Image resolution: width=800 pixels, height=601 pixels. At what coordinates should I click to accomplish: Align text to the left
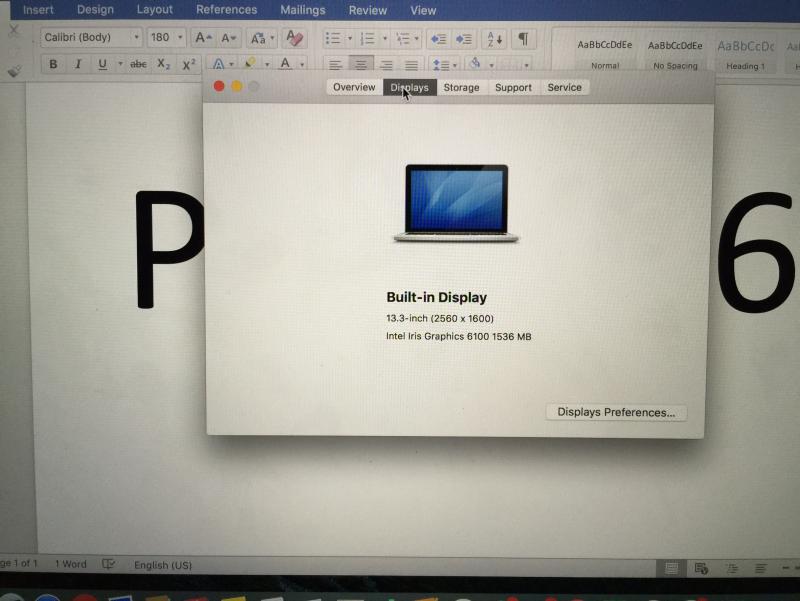pyautogui.click(x=335, y=65)
